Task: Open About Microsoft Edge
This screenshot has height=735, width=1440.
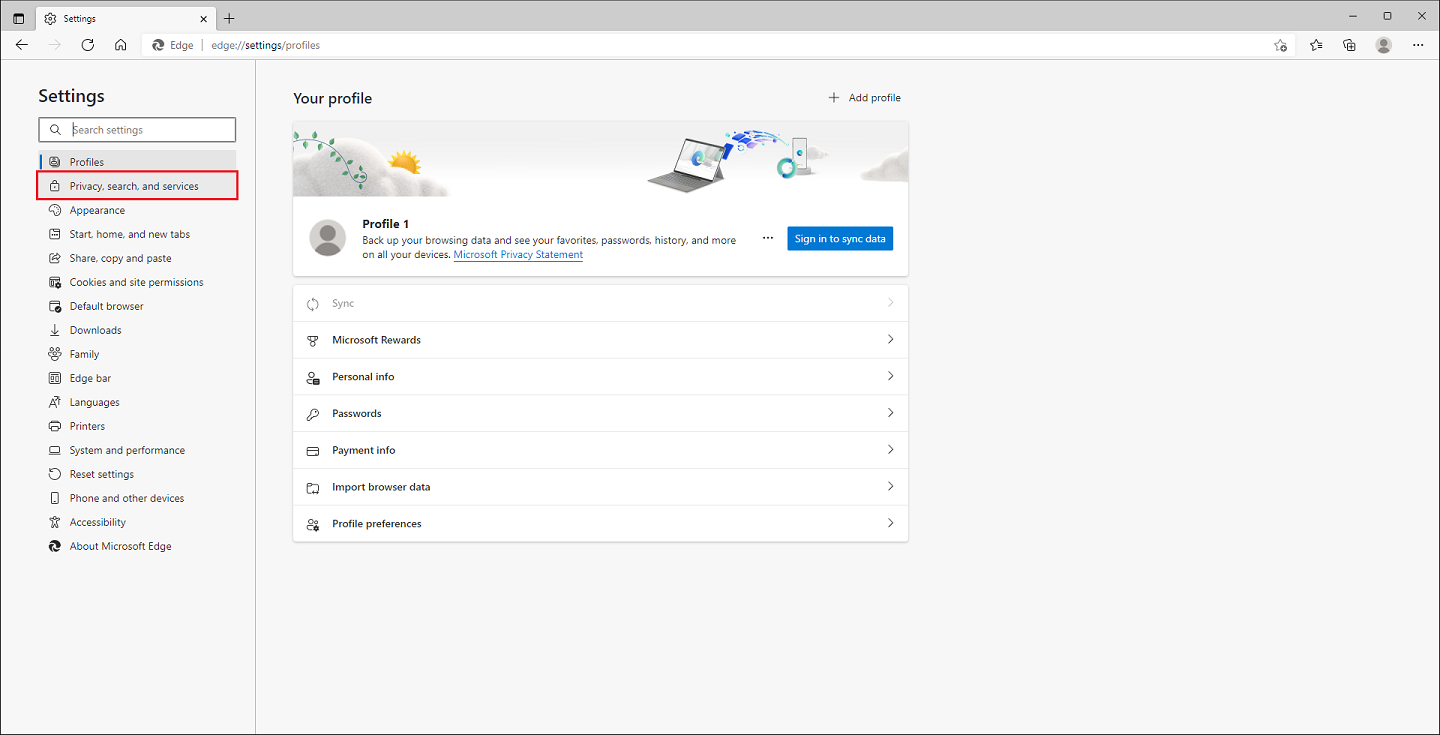Action: (x=137, y=546)
